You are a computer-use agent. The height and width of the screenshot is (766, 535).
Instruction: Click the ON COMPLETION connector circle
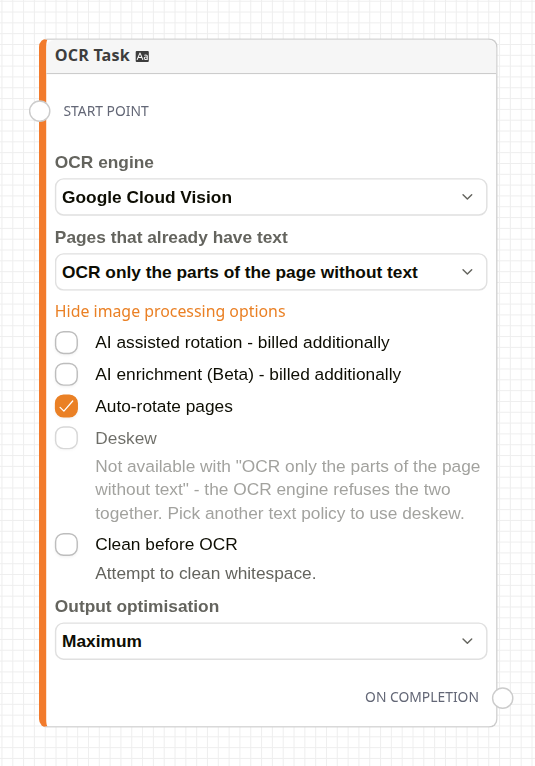tap(502, 698)
